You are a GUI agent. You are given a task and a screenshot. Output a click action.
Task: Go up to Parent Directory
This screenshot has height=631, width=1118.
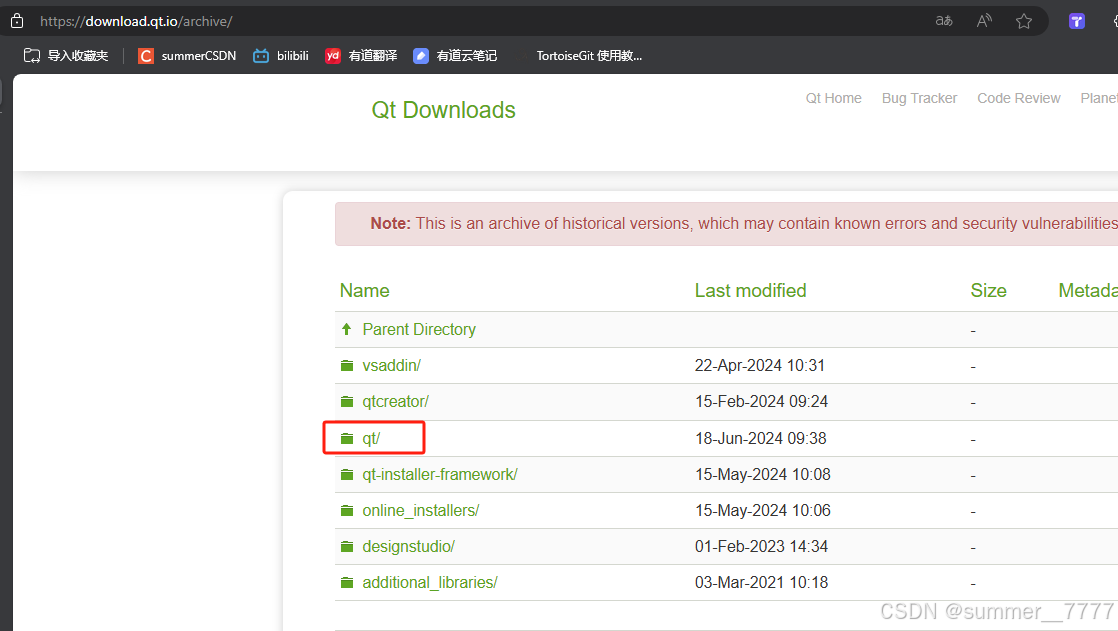pos(418,329)
